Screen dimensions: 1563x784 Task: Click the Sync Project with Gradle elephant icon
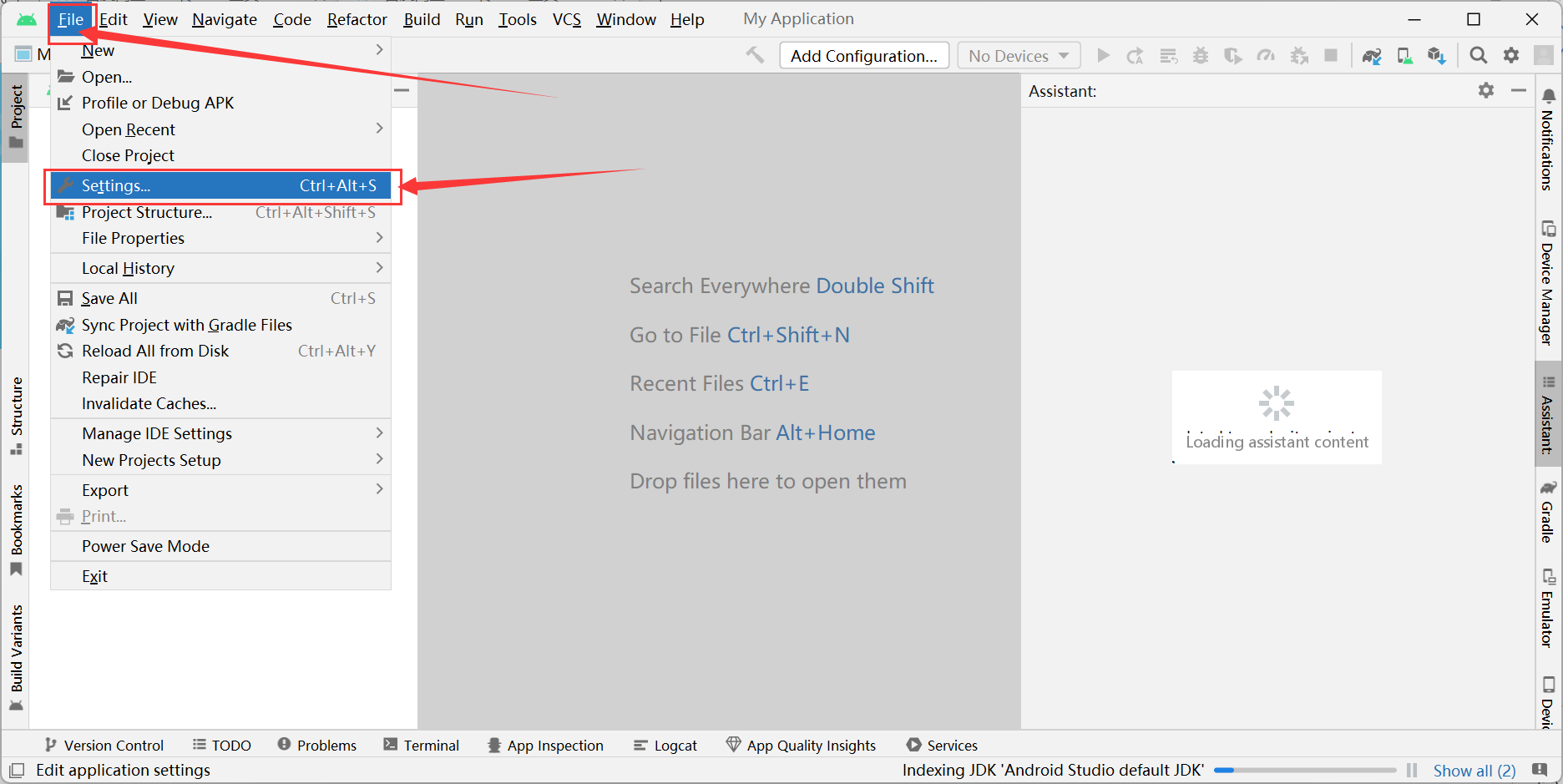1372,56
